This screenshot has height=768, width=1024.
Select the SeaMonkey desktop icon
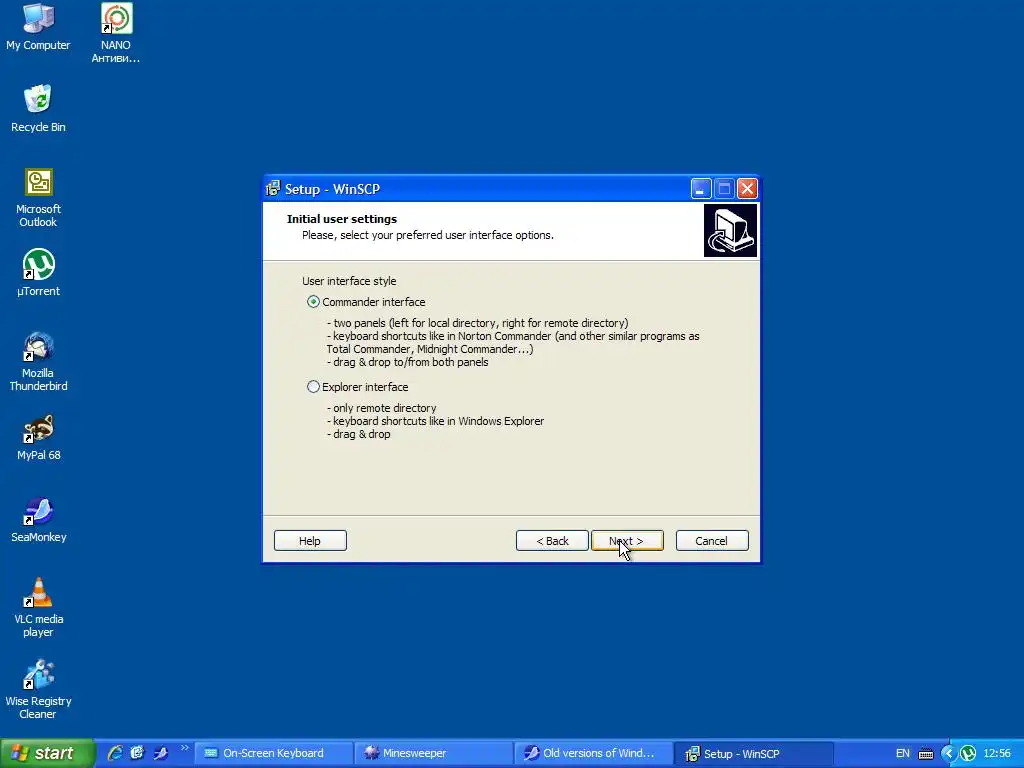coord(38,520)
